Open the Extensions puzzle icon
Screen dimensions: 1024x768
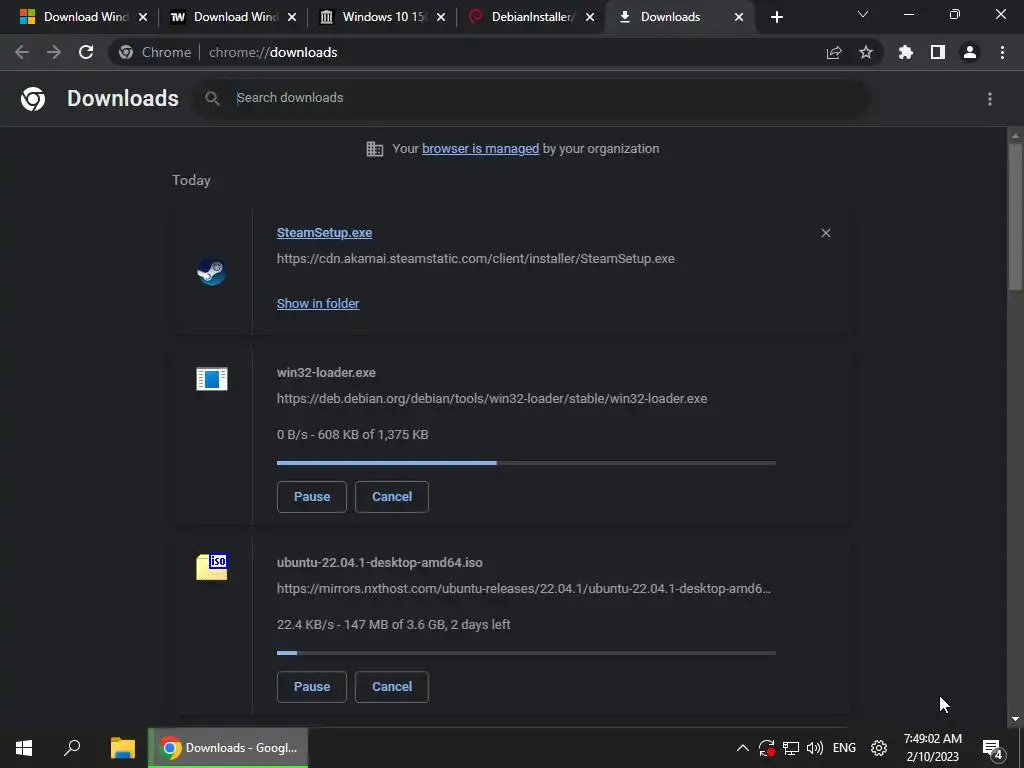point(906,52)
